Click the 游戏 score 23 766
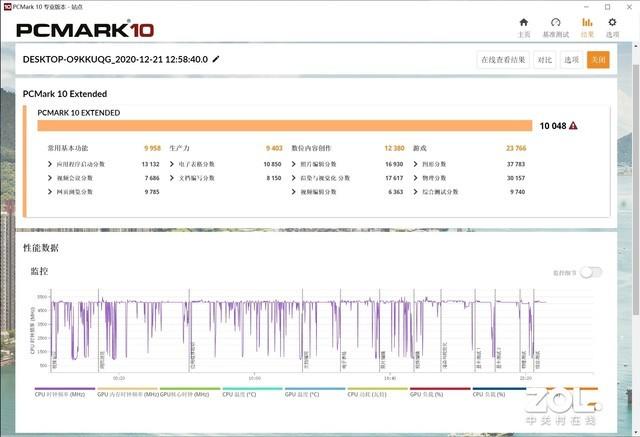 [x=516, y=148]
